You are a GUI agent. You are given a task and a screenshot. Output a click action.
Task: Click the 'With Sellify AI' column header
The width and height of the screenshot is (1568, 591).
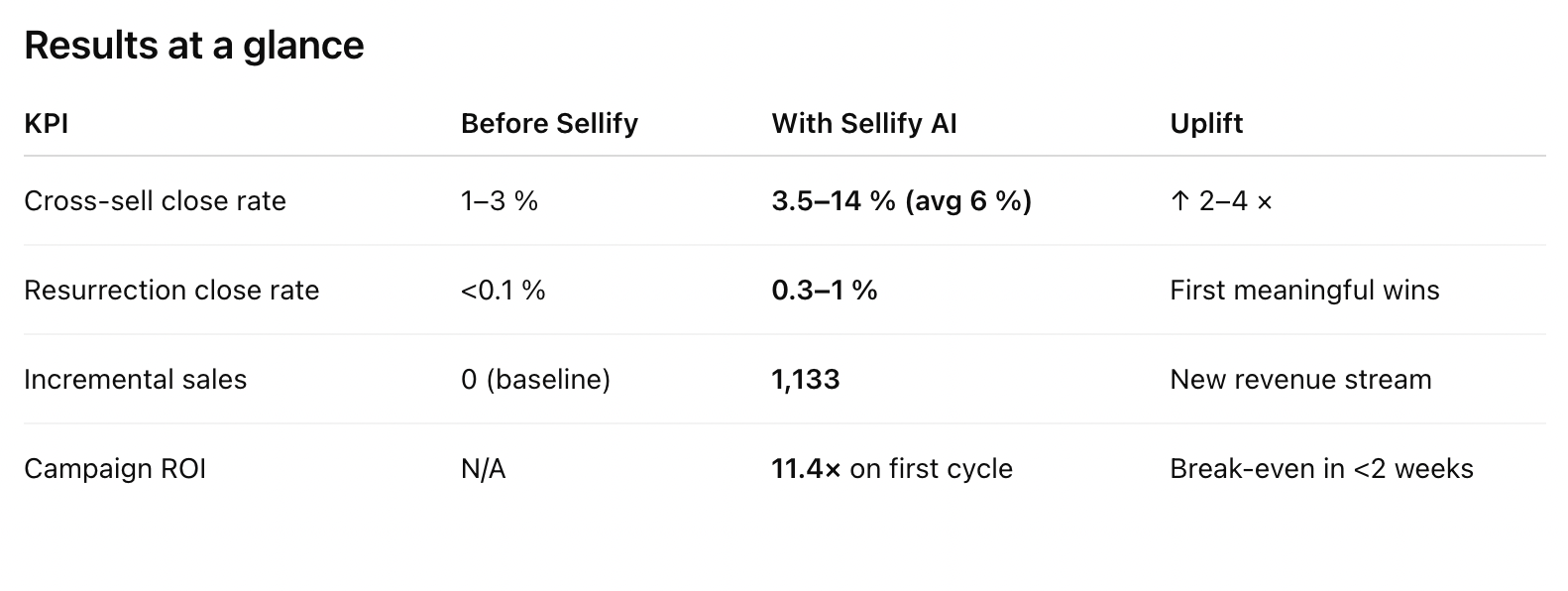(864, 124)
